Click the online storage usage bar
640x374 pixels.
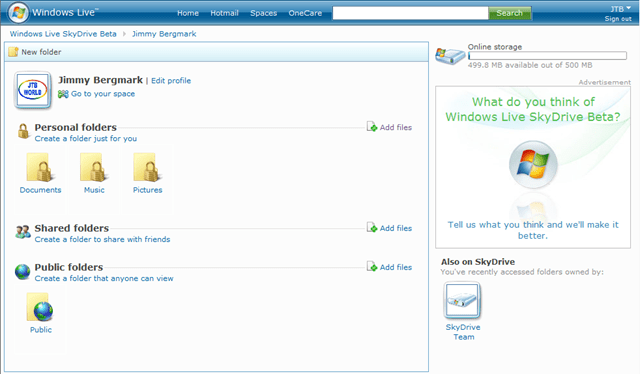(547, 56)
